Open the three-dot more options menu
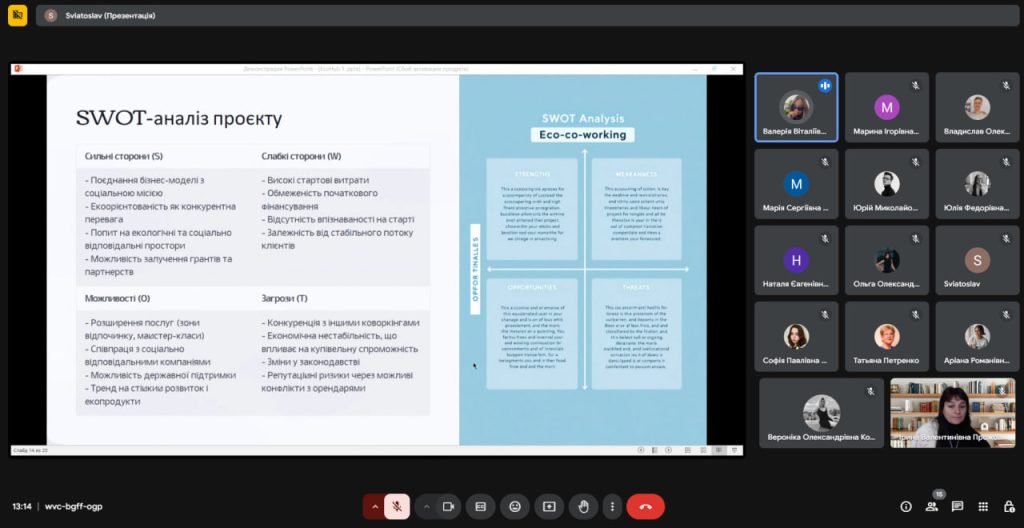Viewport: 1024px width, 528px height. [x=610, y=506]
